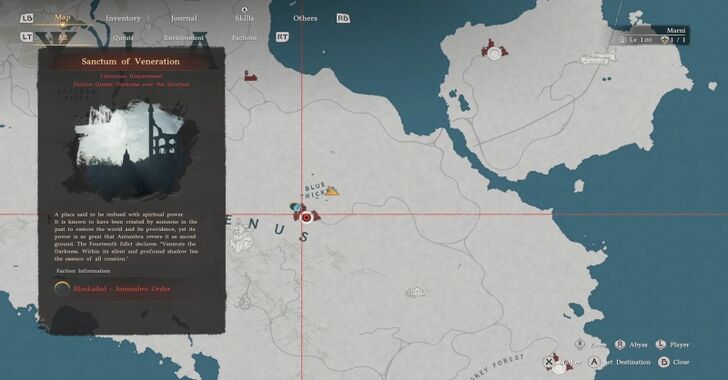This screenshot has width=728, height=380.
Task: Switch to the Journal tab
Action: 184,19
